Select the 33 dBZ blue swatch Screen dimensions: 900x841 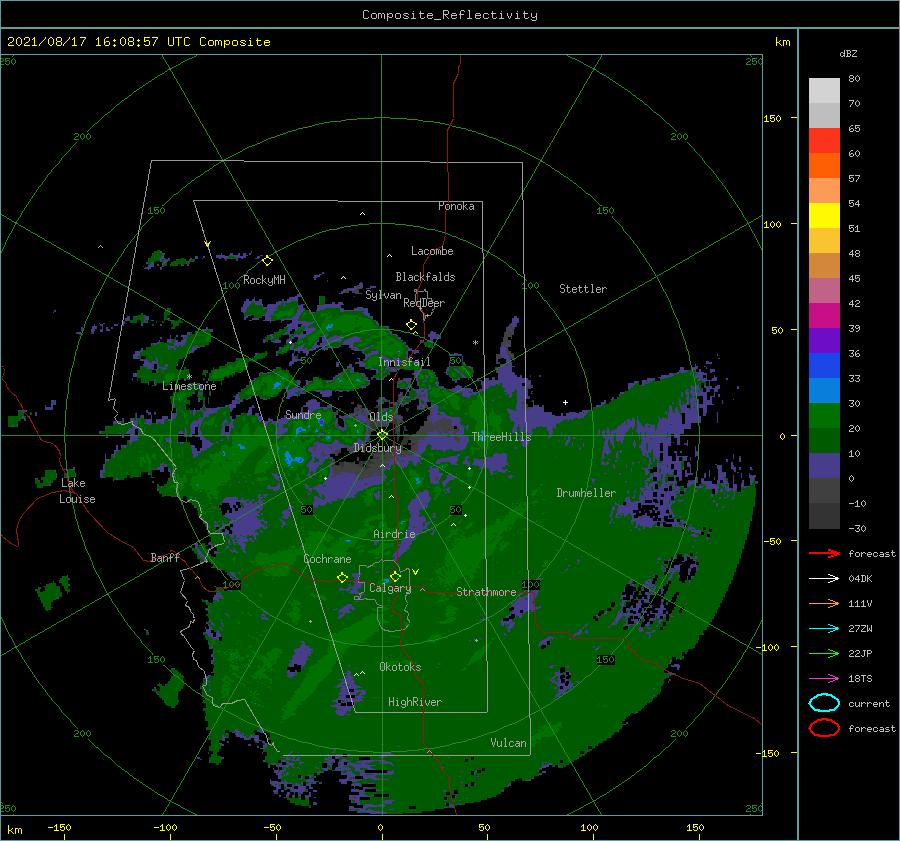click(824, 365)
